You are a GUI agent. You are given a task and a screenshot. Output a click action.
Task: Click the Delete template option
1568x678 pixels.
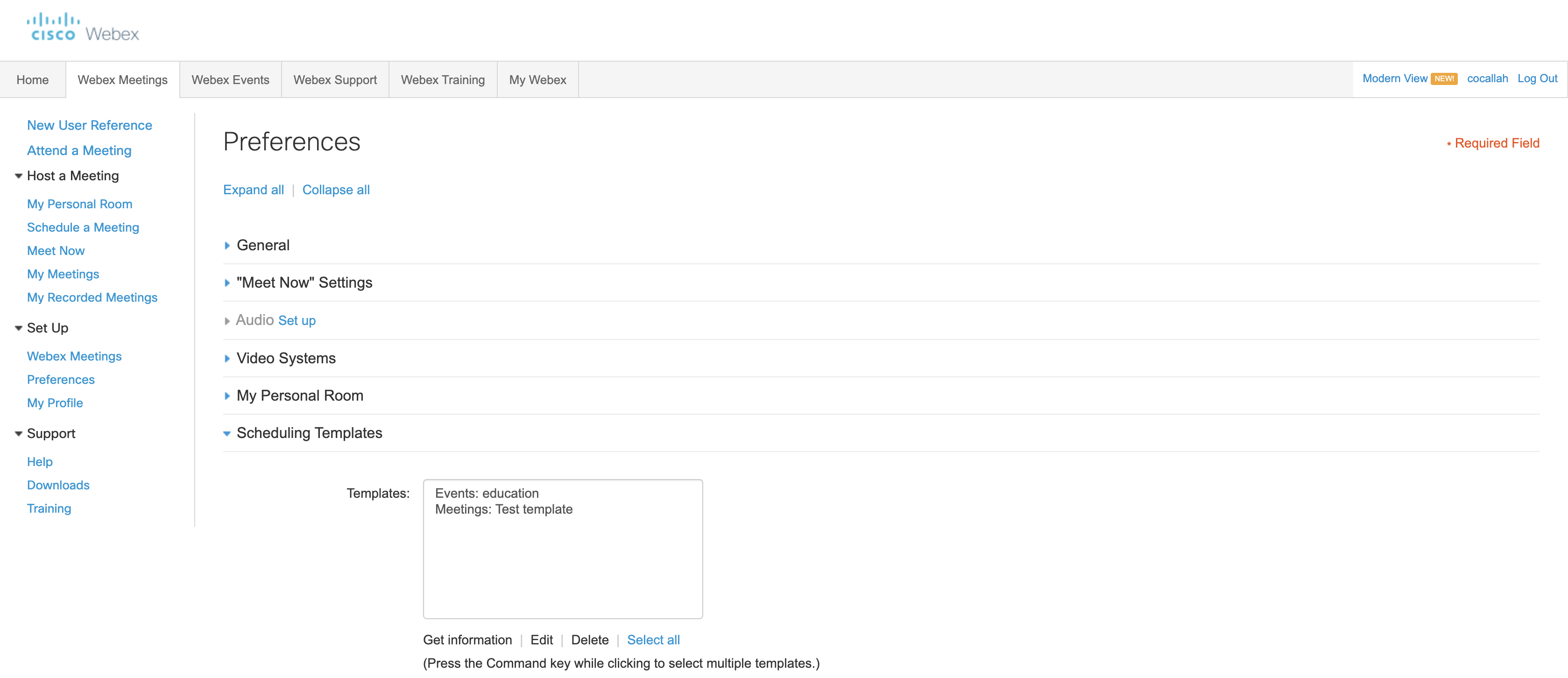tap(590, 640)
